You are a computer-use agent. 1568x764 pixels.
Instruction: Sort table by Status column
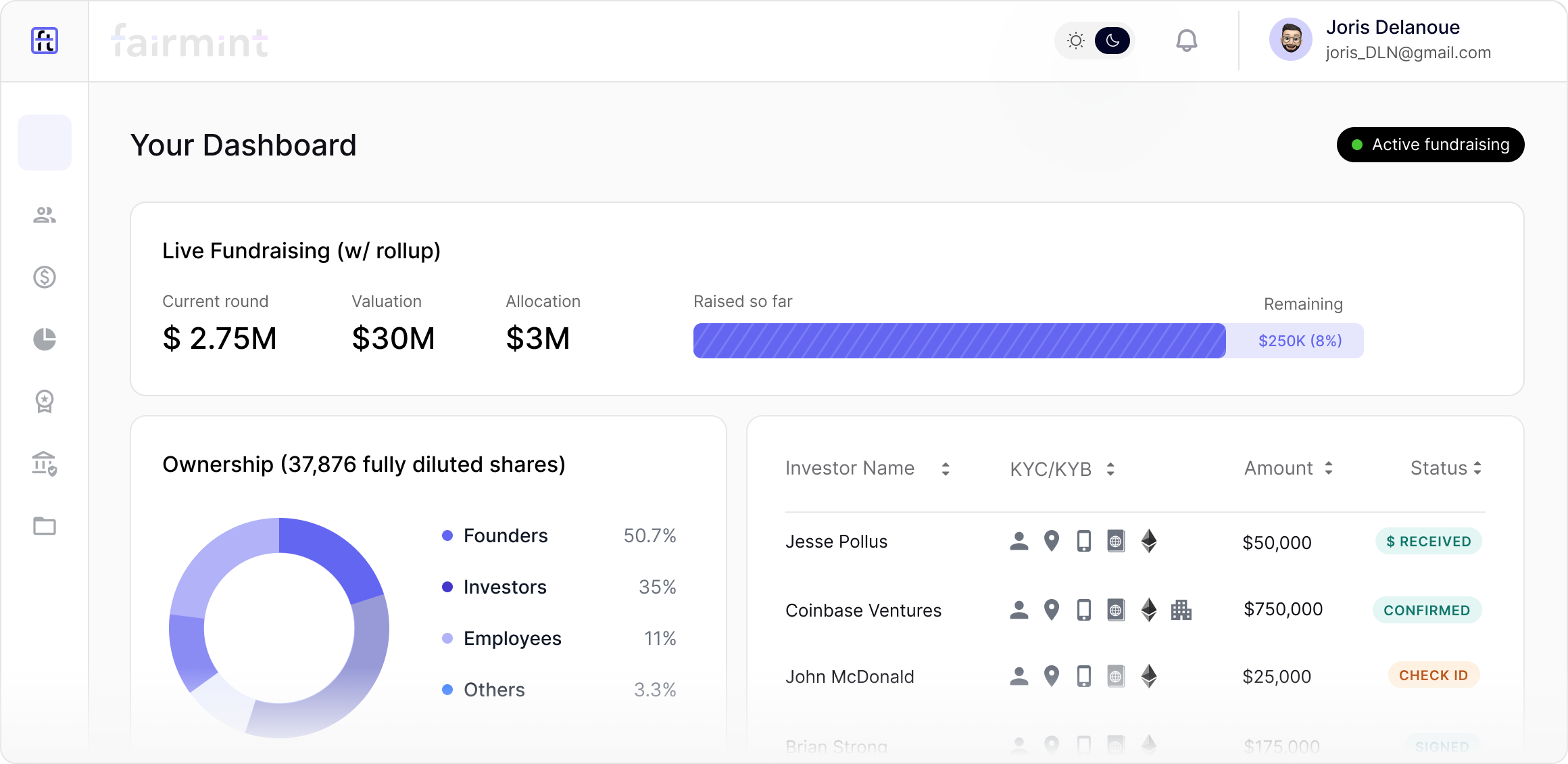click(1477, 468)
